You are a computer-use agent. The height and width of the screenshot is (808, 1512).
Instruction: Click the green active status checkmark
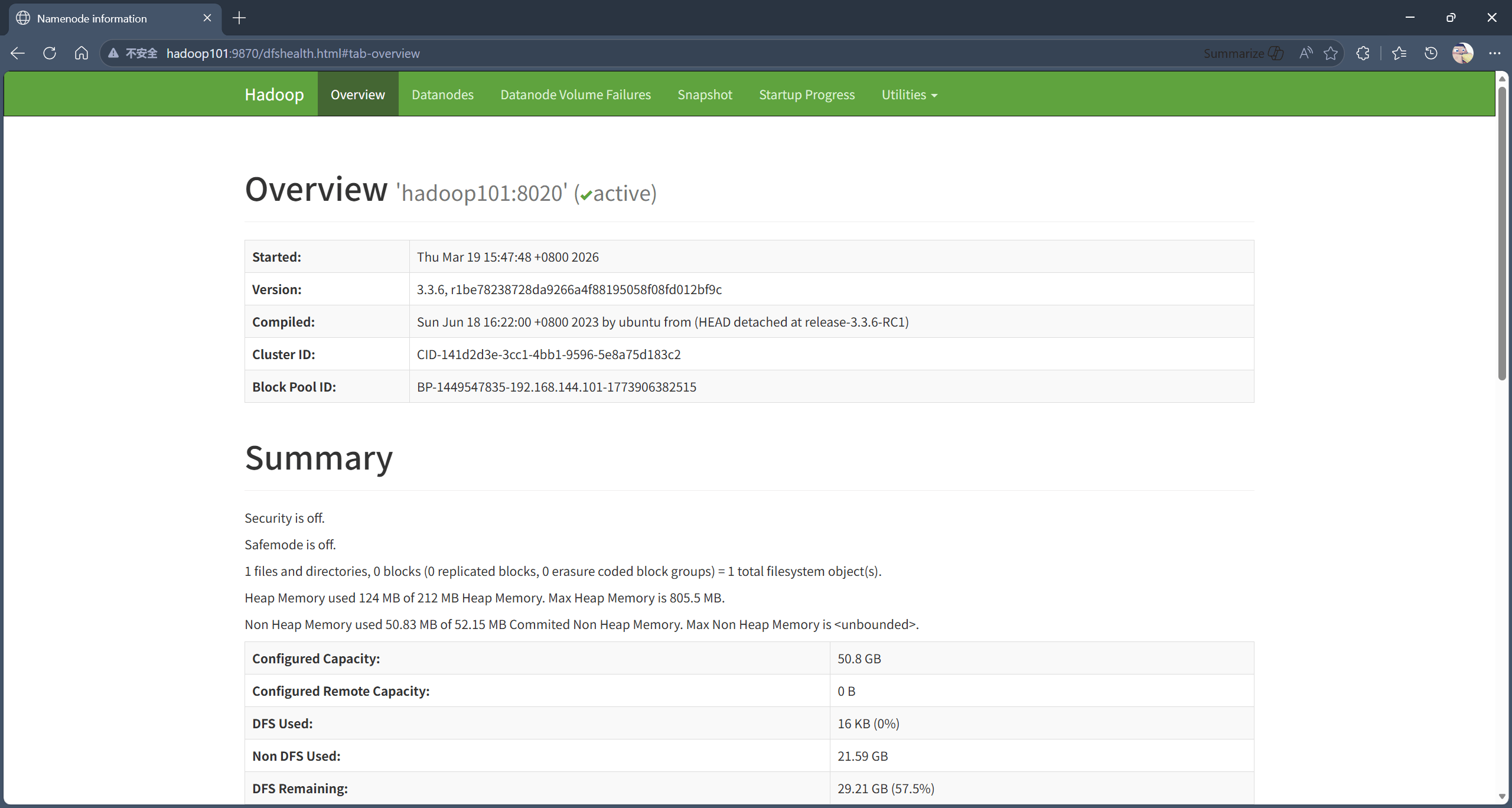(x=586, y=196)
